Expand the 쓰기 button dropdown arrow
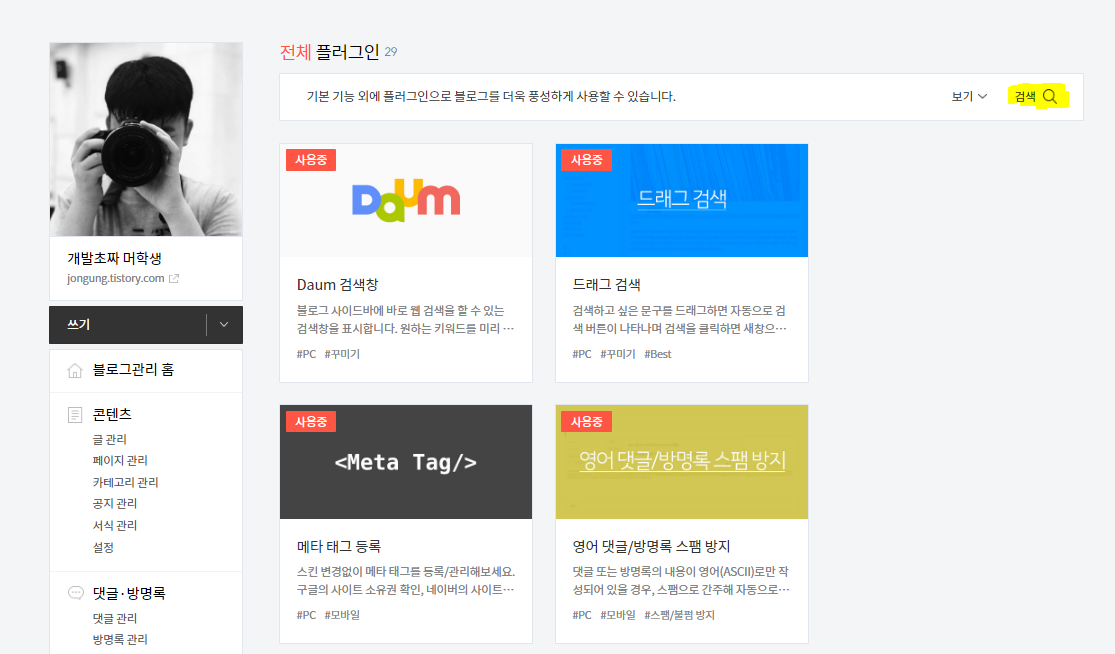The width and height of the screenshot is (1115, 654). (224, 325)
